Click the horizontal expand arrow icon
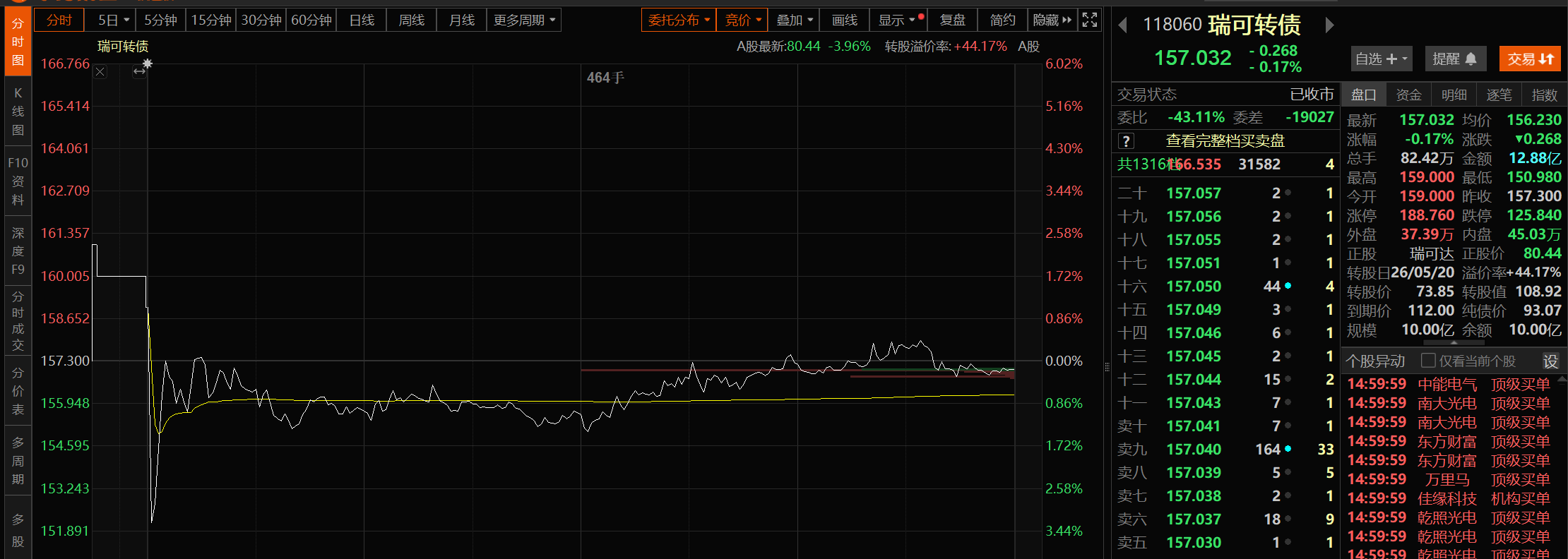 [139, 72]
